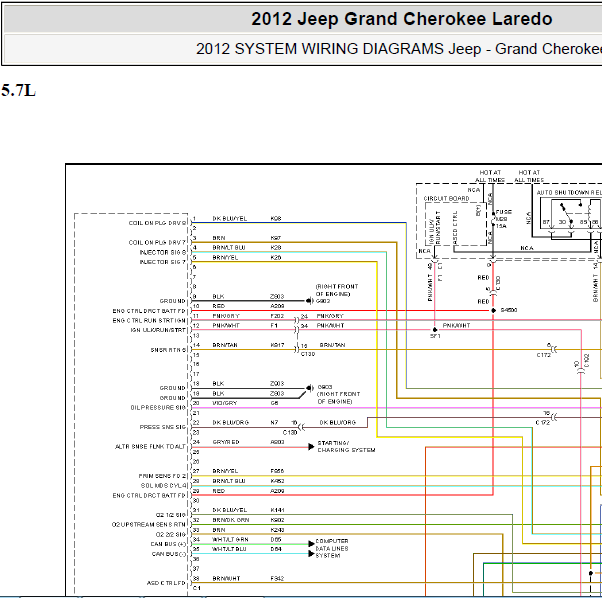Click the S4500 splice dot
Screen dimensions: 602x598
pos(494,310)
